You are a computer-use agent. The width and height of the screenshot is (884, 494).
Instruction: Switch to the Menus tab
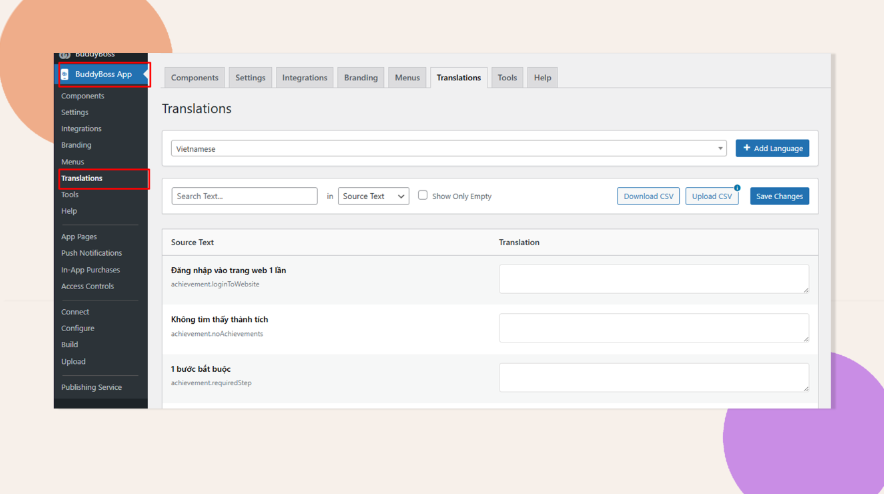pyautogui.click(x=407, y=77)
